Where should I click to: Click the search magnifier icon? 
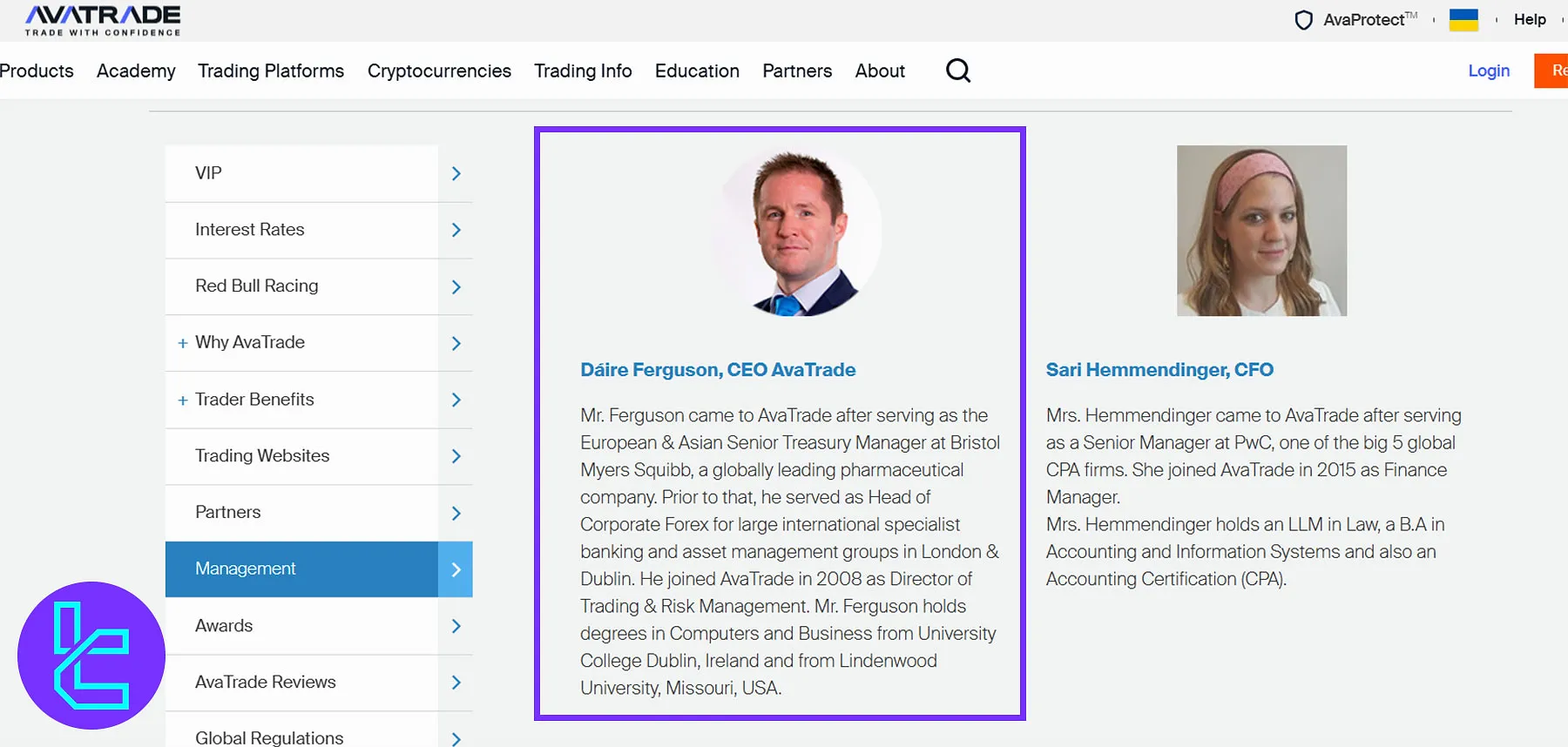point(957,71)
